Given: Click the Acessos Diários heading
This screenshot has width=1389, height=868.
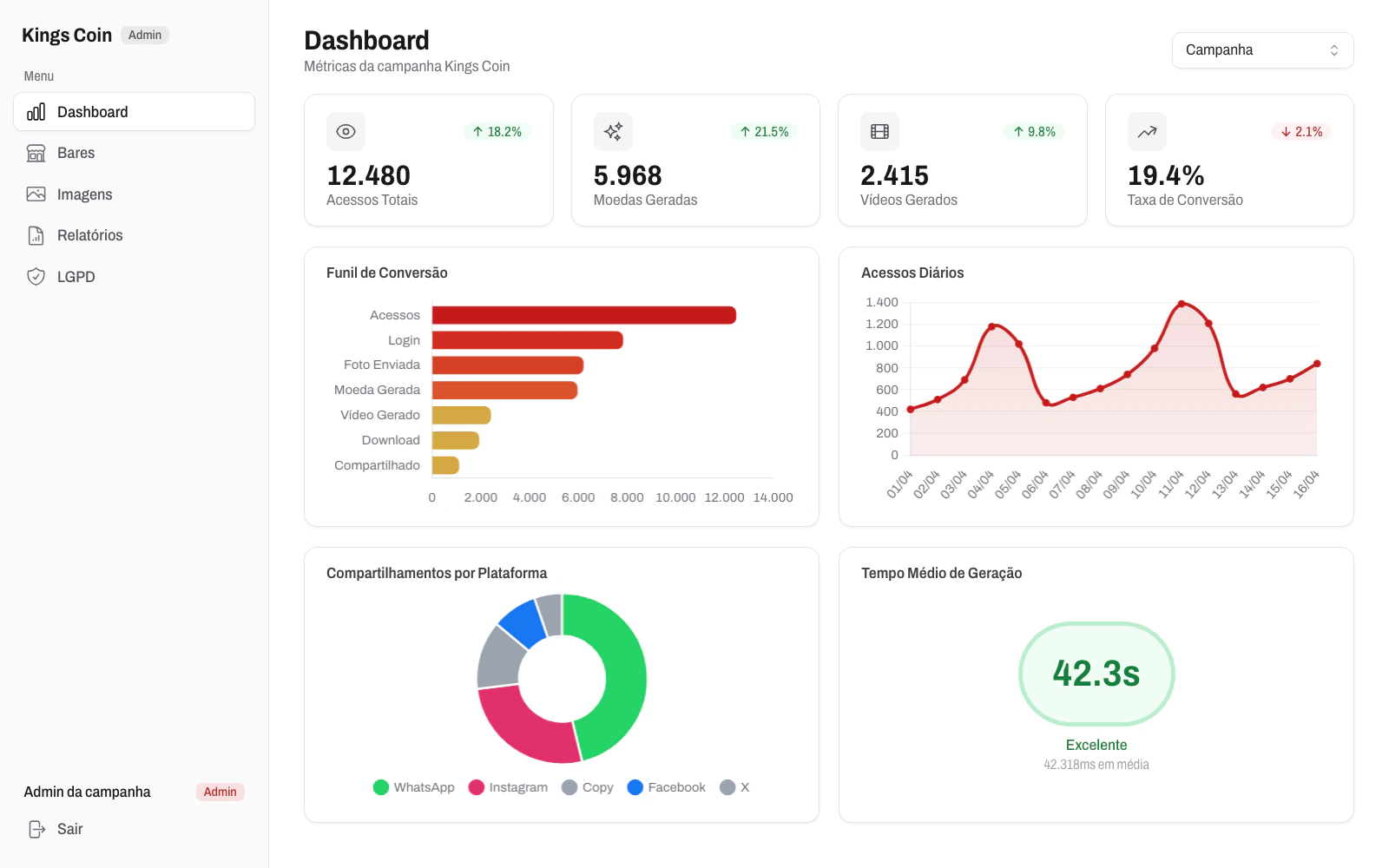Looking at the screenshot, I should point(912,273).
